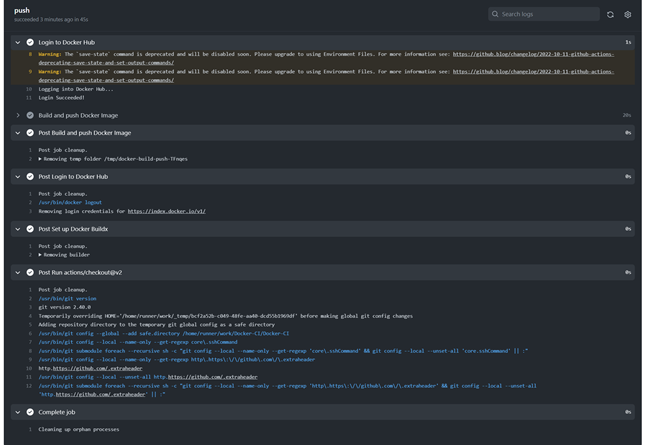Open the github.com/.extraheader link on line 10
This screenshot has width=645, height=446.
(97, 368)
